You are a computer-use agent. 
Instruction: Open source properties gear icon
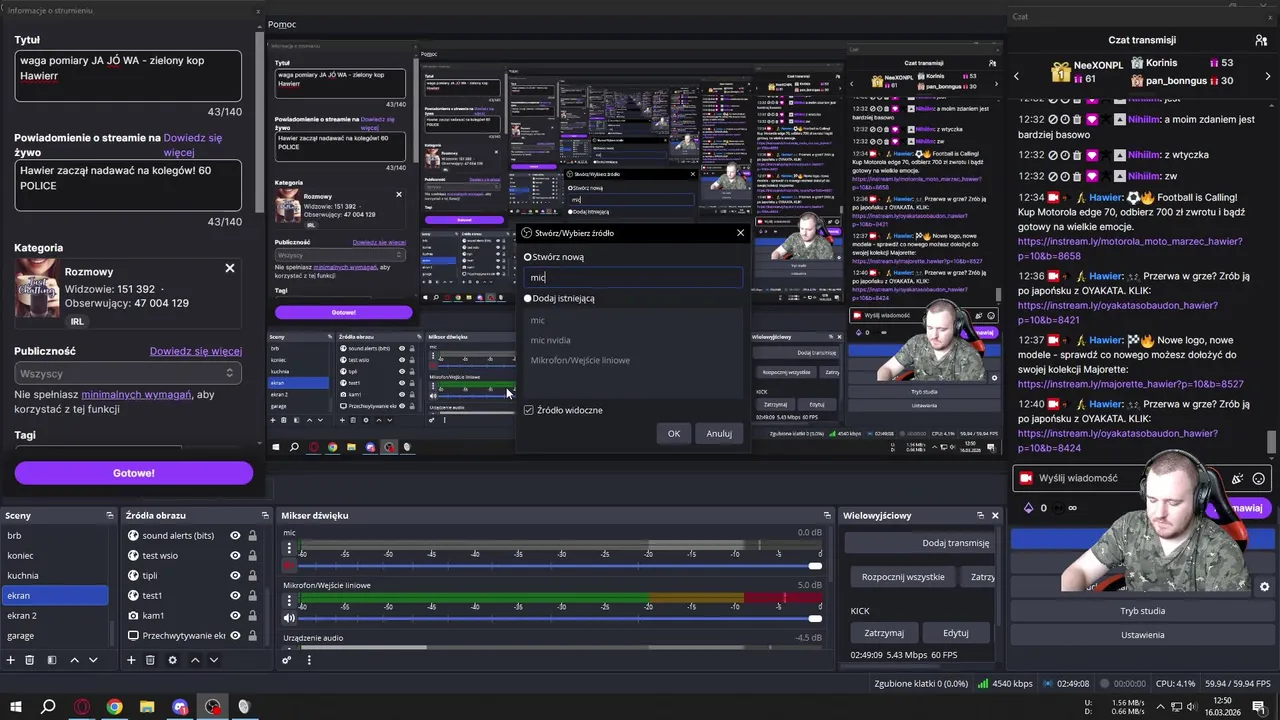pyautogui.click(x=172, y=660)
